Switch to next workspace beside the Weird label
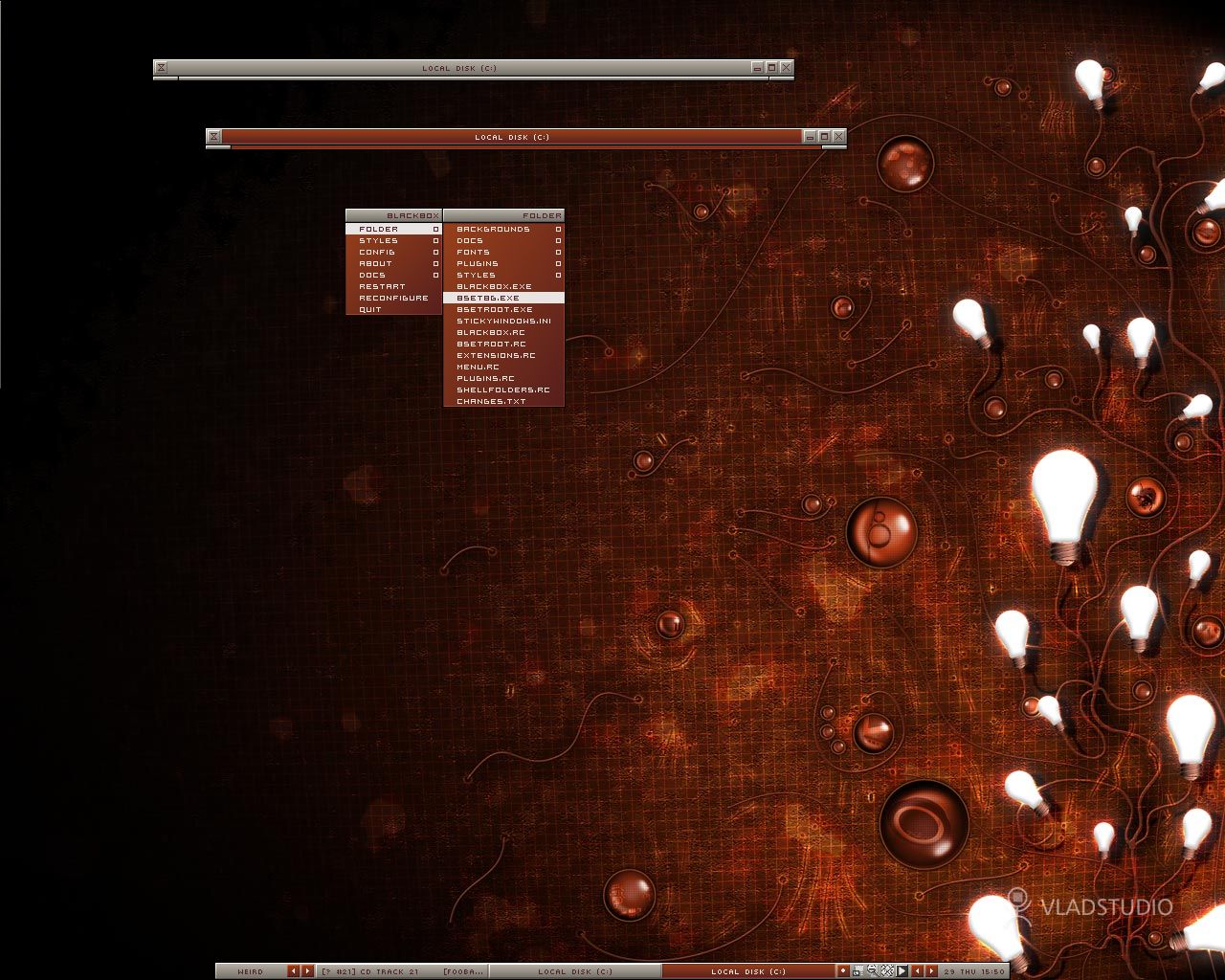Viewport: 1225px width, 980px height. 307,971
